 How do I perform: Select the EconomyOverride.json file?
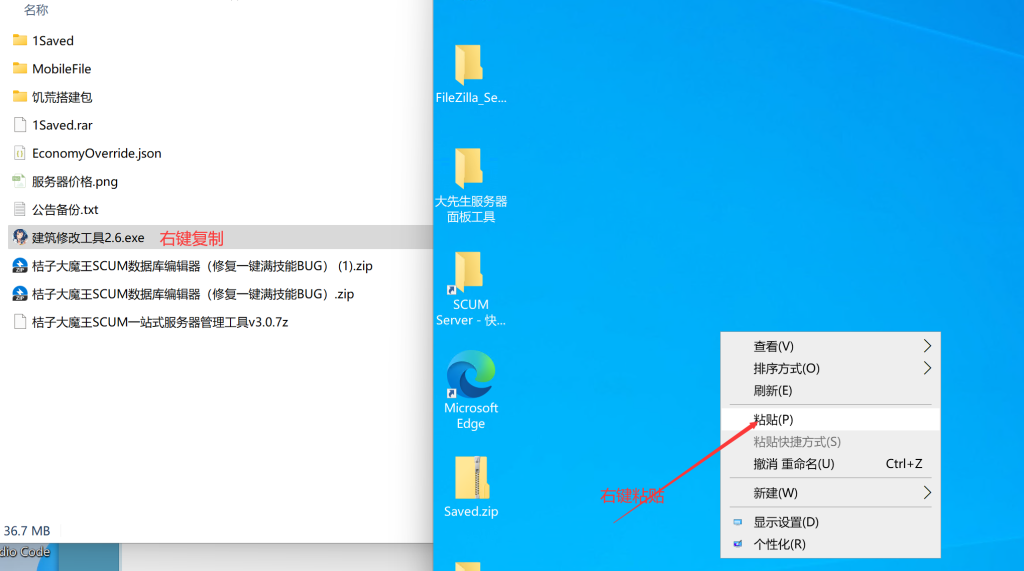click(96, 153)
